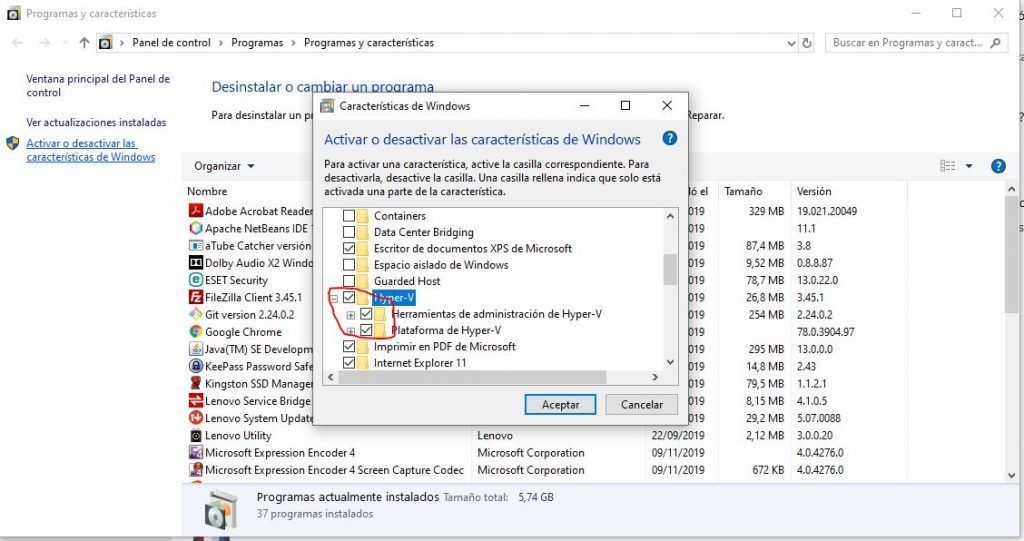
Task: Click the search magnifier icon
Action: pyautogui.click(x=995, y=42)
